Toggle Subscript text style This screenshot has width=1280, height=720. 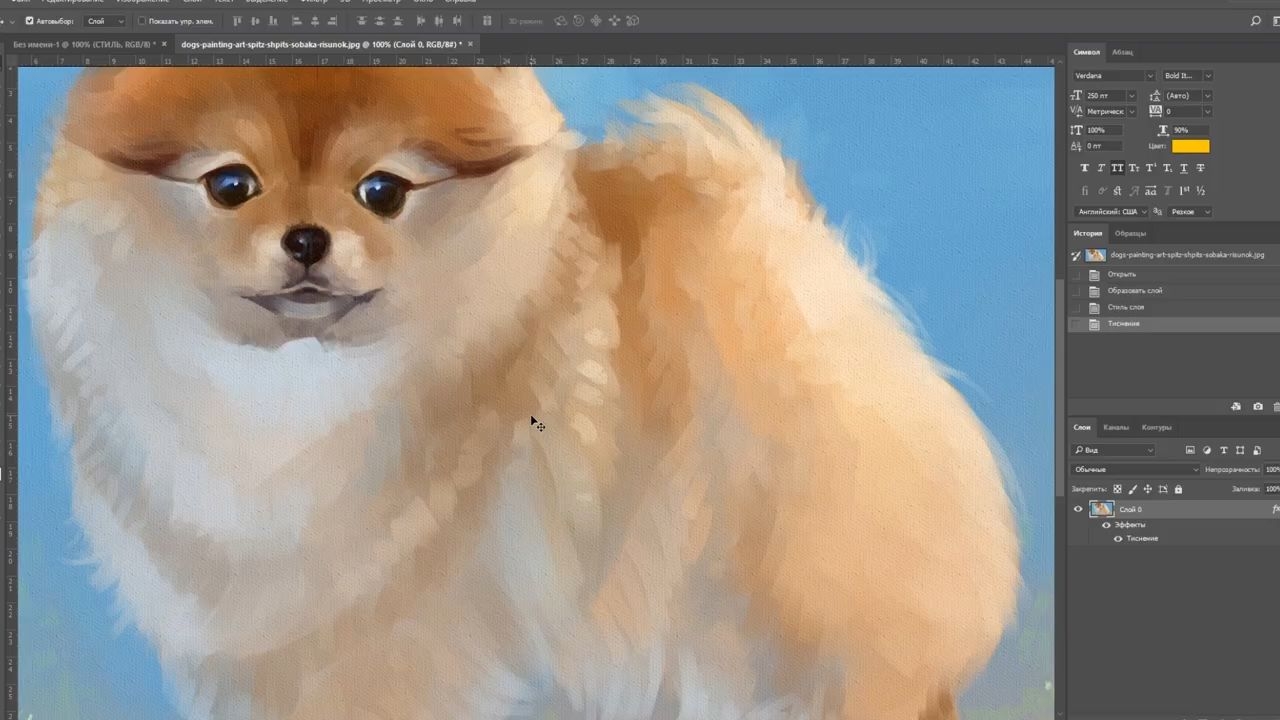pos(1167,168)
